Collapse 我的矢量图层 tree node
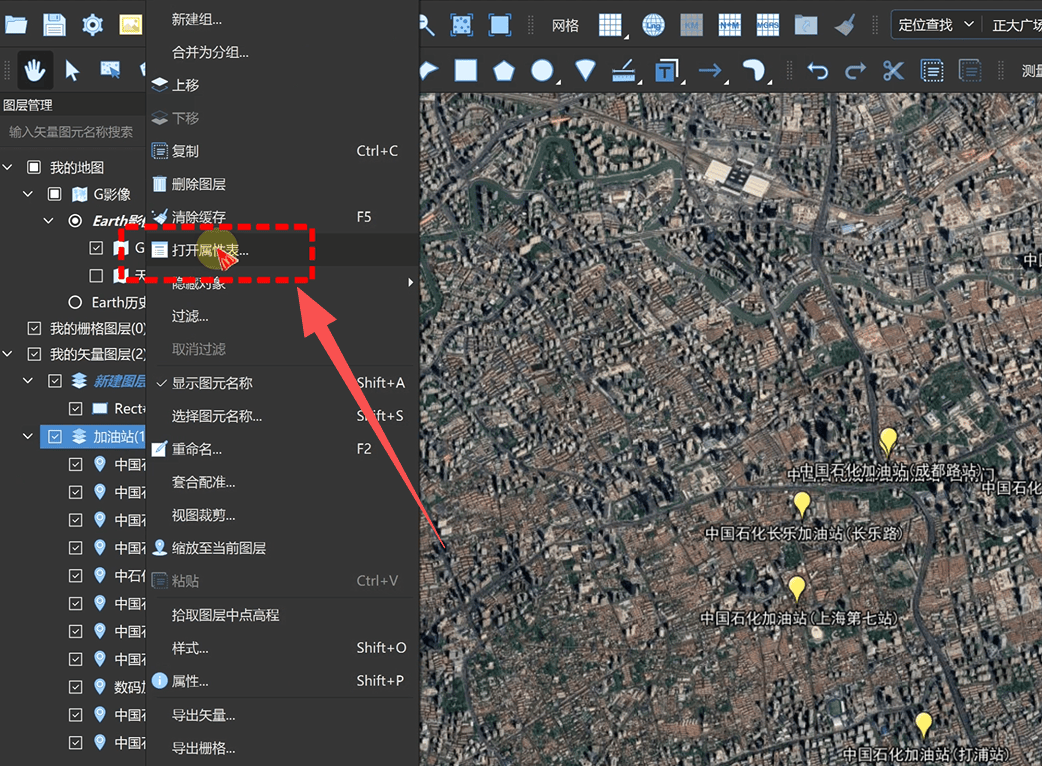Viewport: 1042px width, 766px height. [7, 354]
